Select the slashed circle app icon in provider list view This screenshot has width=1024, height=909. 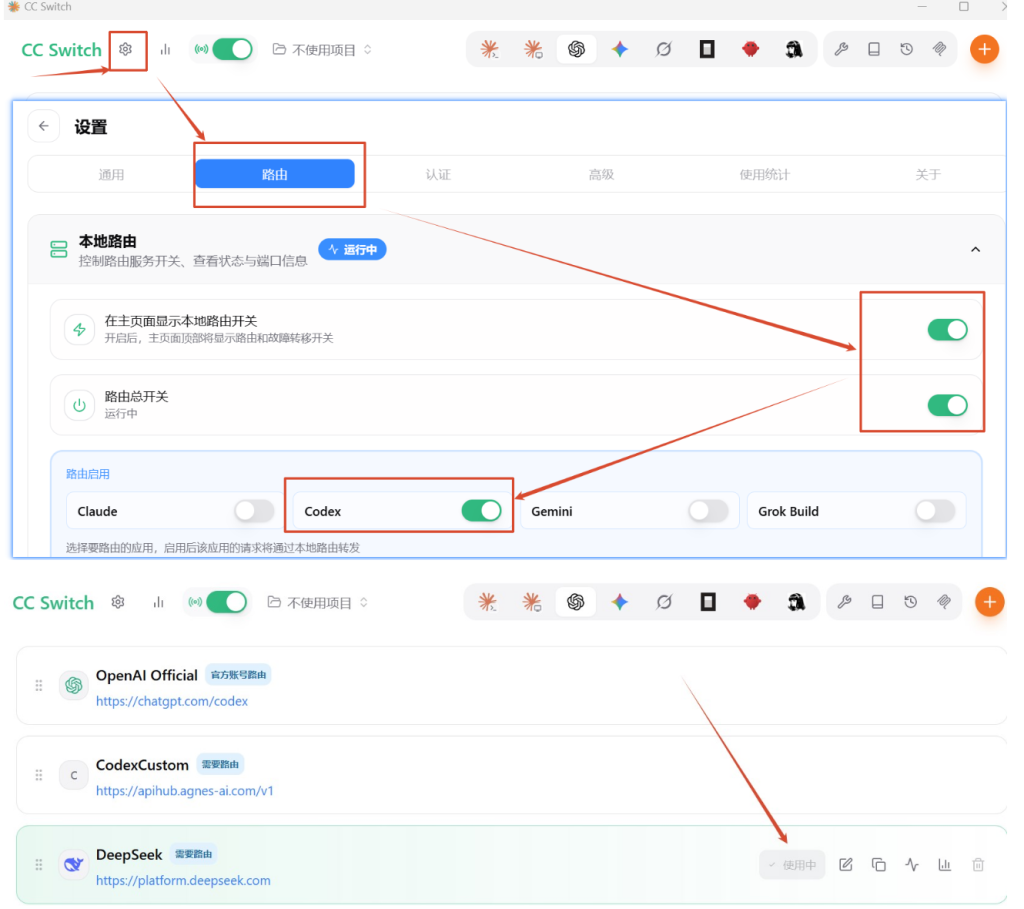pyautogui.click(x=664, y=602)
